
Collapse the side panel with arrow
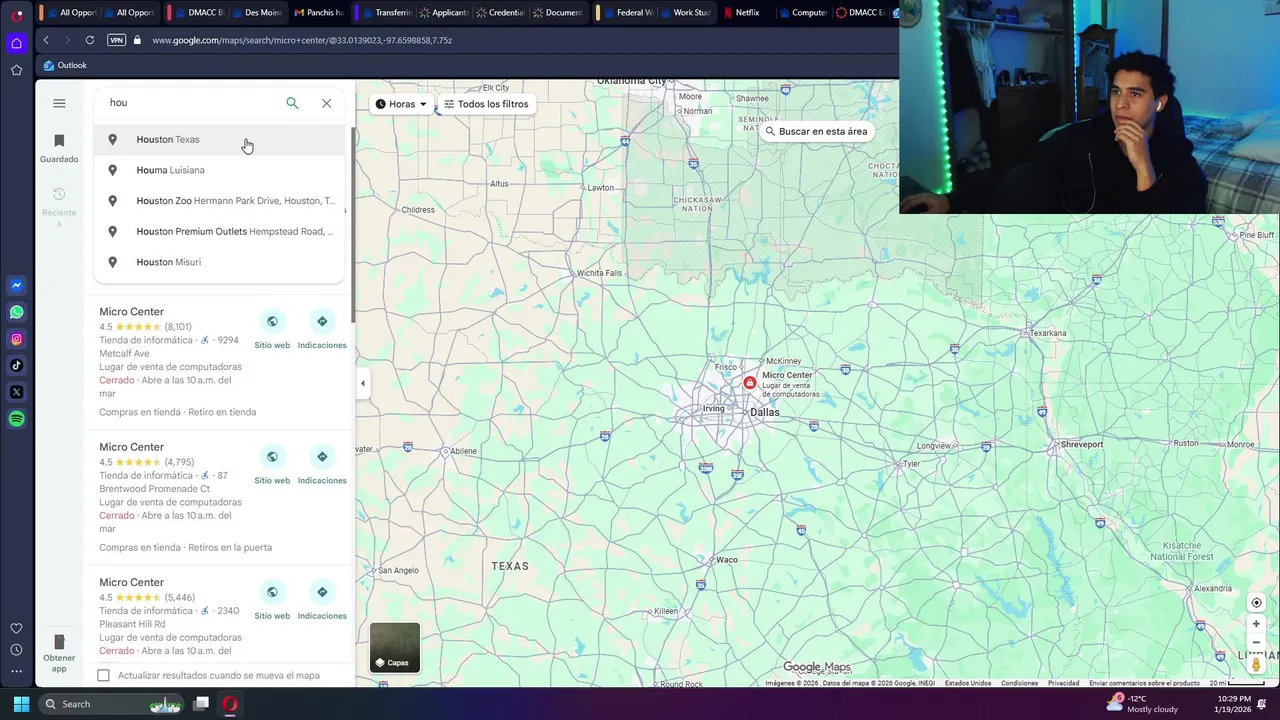click(362, 383)
